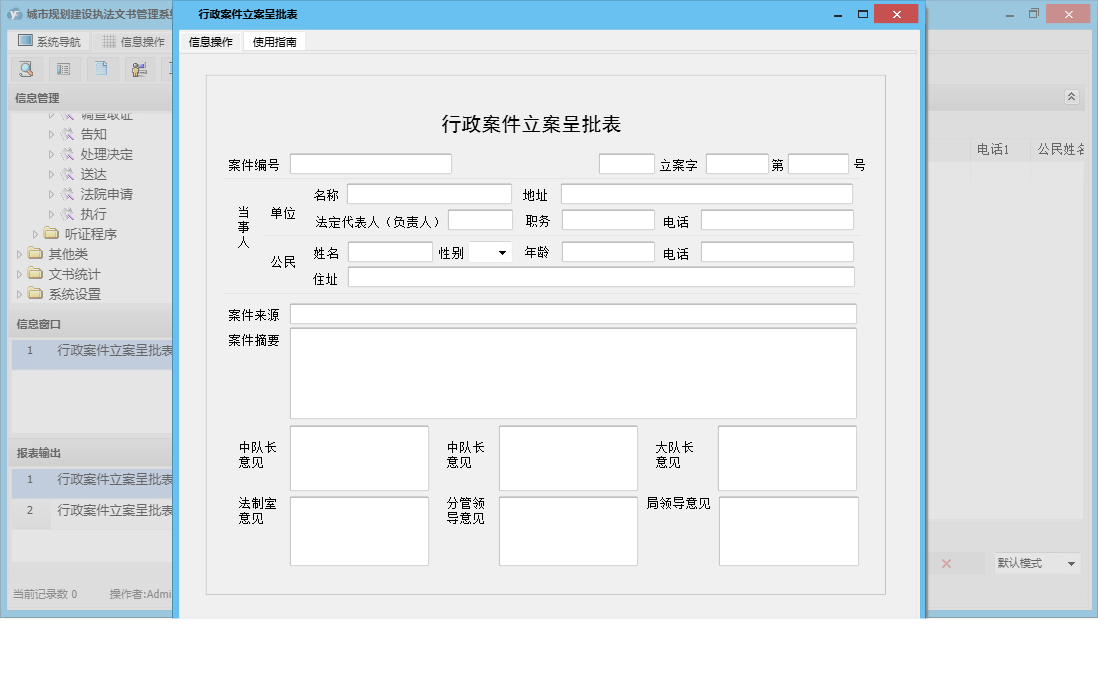The height and width of the screenshot is (675, 1098).
Task: Select the search (magnifier) toolbar icon
Action: [x=27, y=69]
